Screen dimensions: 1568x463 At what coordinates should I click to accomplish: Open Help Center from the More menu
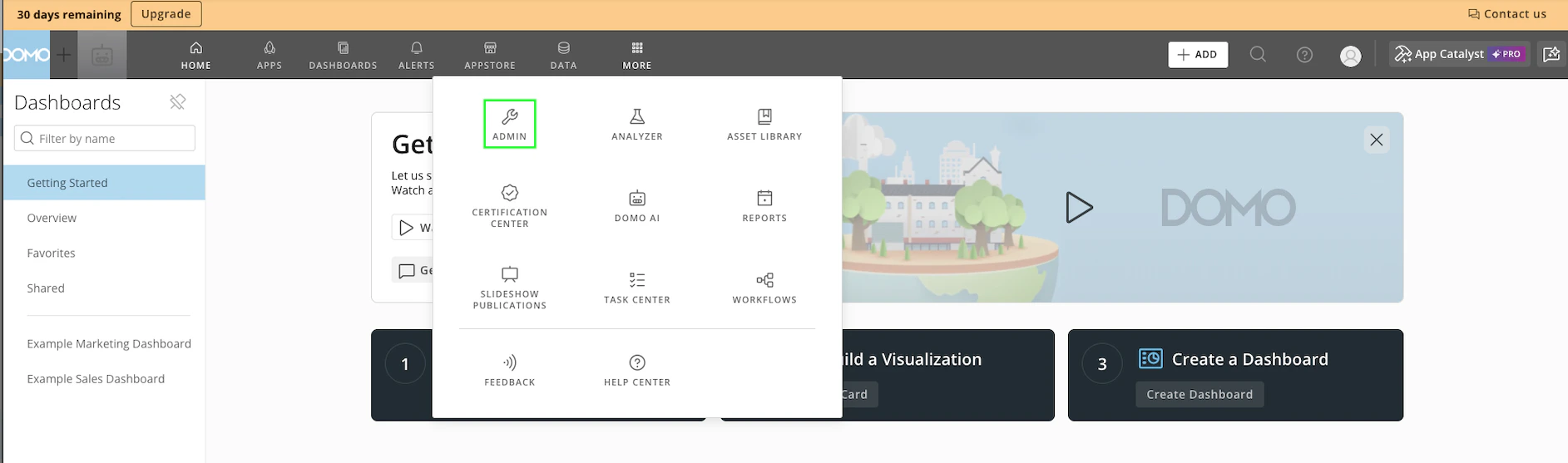[x=637, y=370]
